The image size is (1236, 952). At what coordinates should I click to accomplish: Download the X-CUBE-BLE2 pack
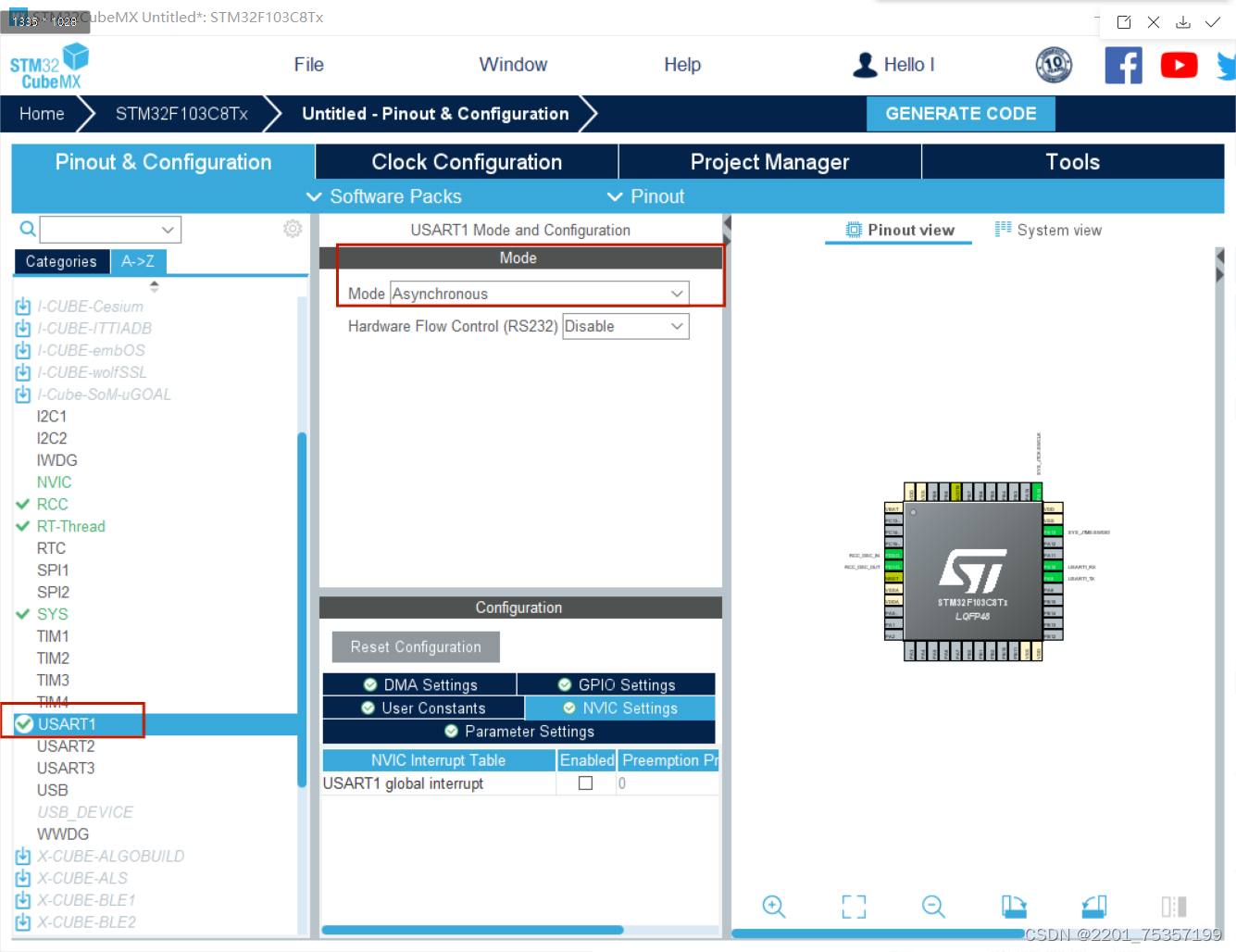23,922
